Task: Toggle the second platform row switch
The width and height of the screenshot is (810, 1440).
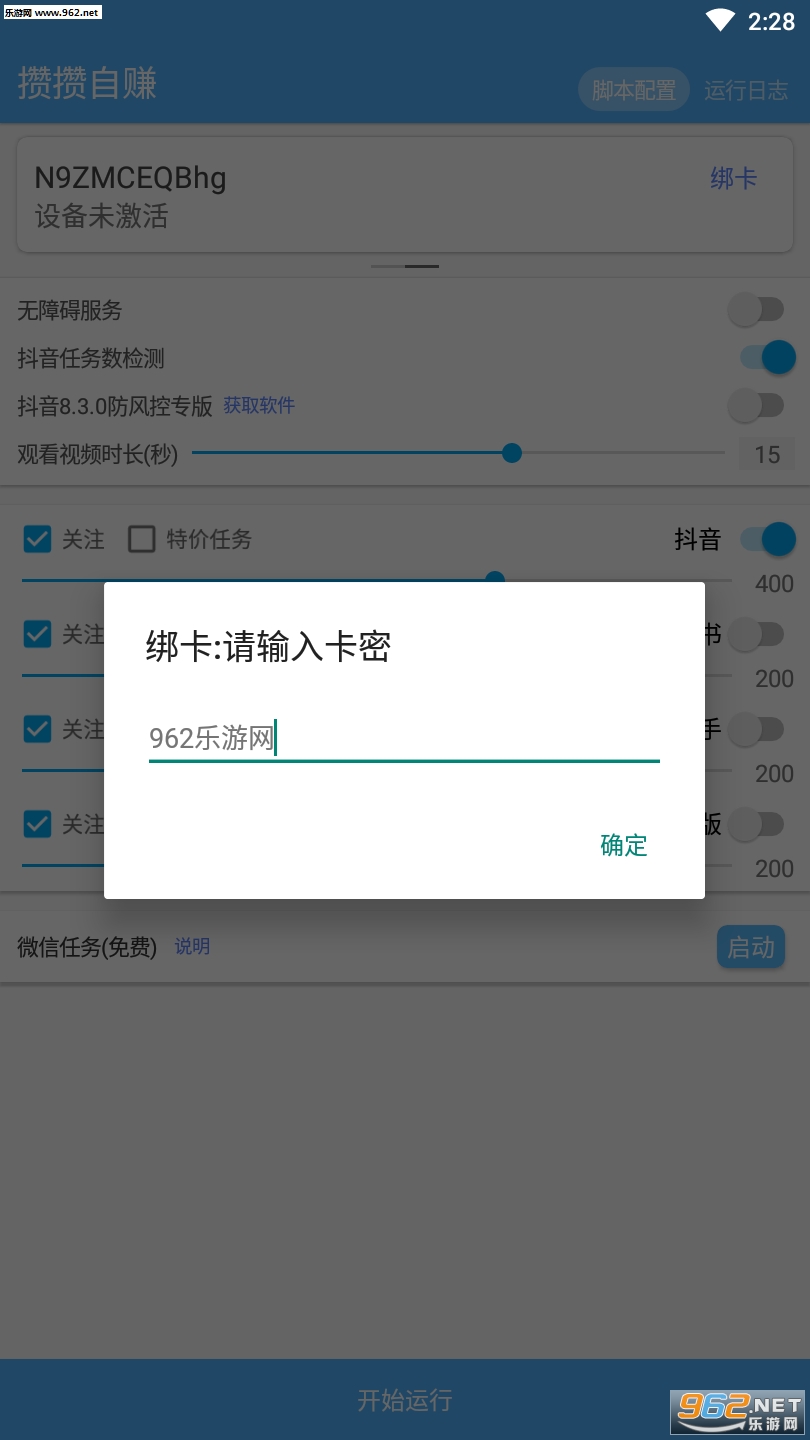Action: click(x=756, y=634)
